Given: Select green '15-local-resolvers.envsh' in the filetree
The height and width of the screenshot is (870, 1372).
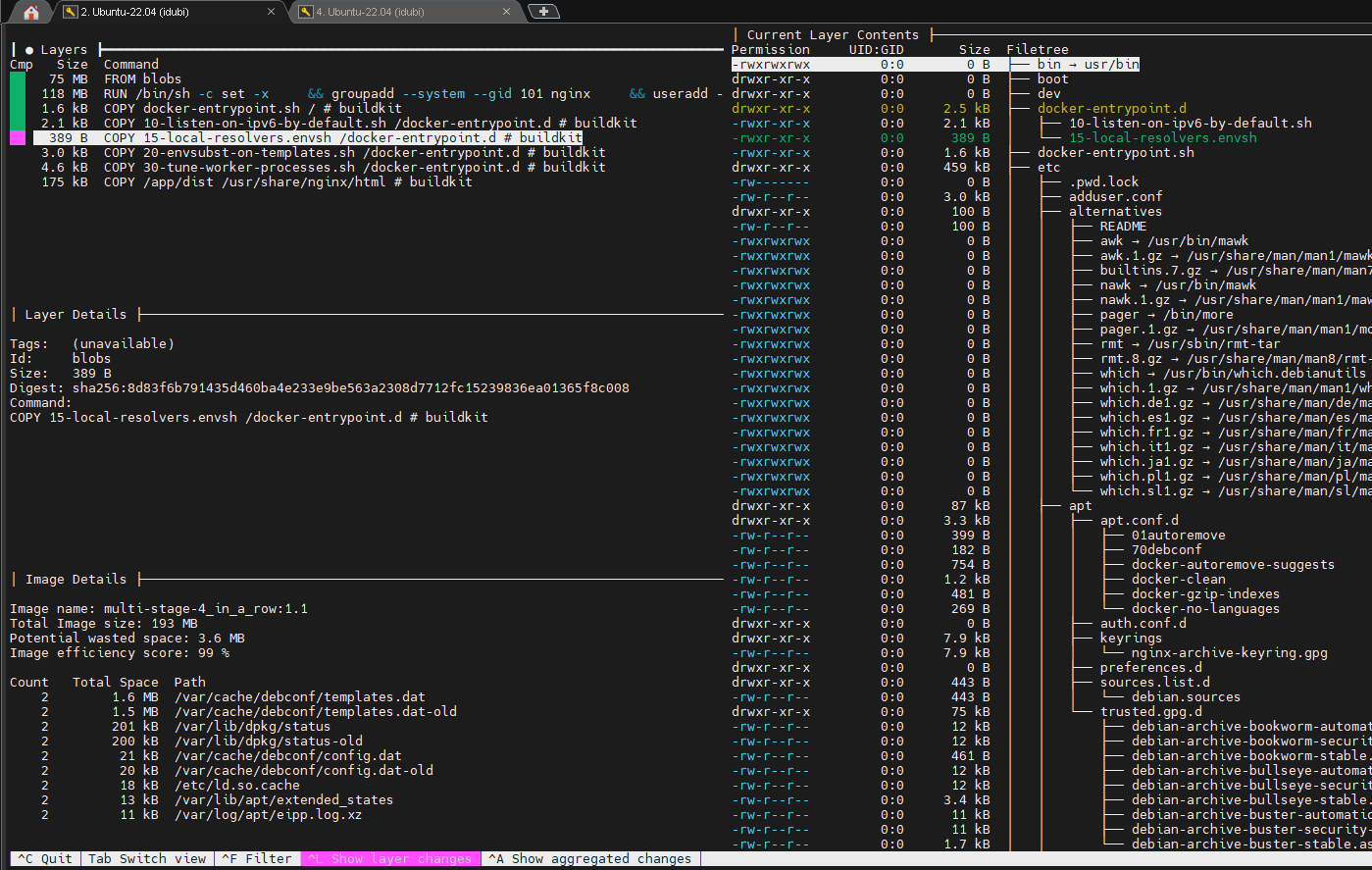Looking at the screenshot, I should pyautogui.click(x=1163, y=137).
